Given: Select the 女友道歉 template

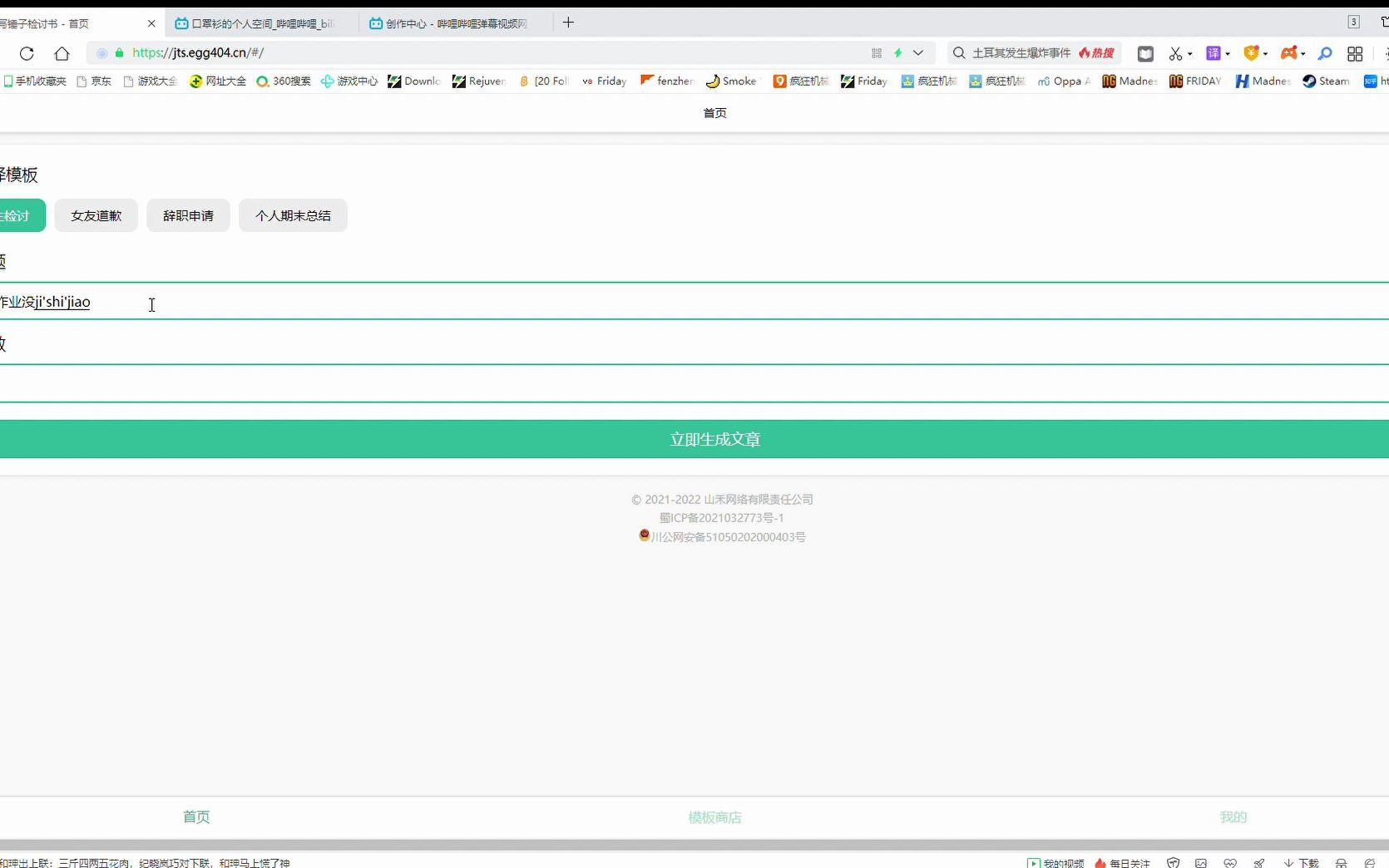Looking at the screenshot, I should (x=96, y=215).
